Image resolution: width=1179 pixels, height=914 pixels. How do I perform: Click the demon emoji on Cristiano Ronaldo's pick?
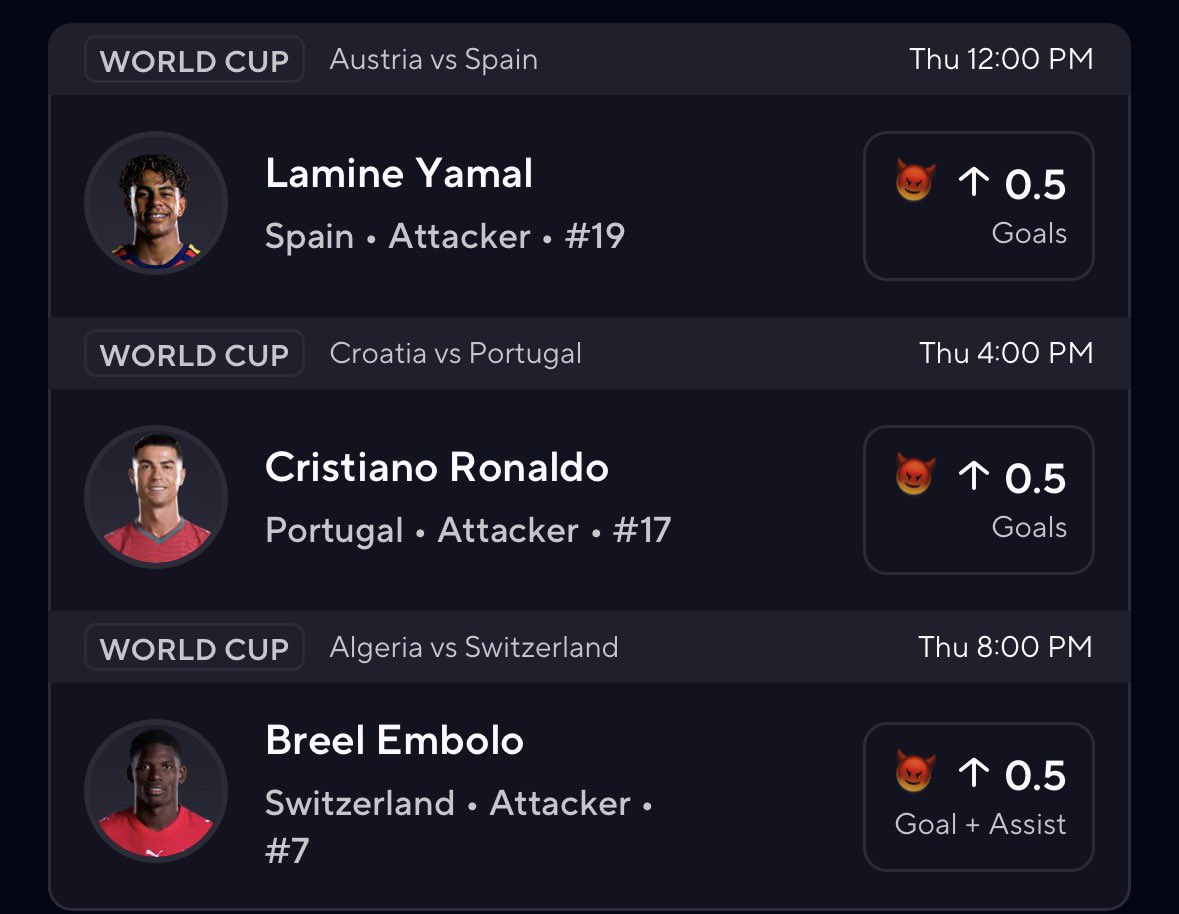point(915,474)
